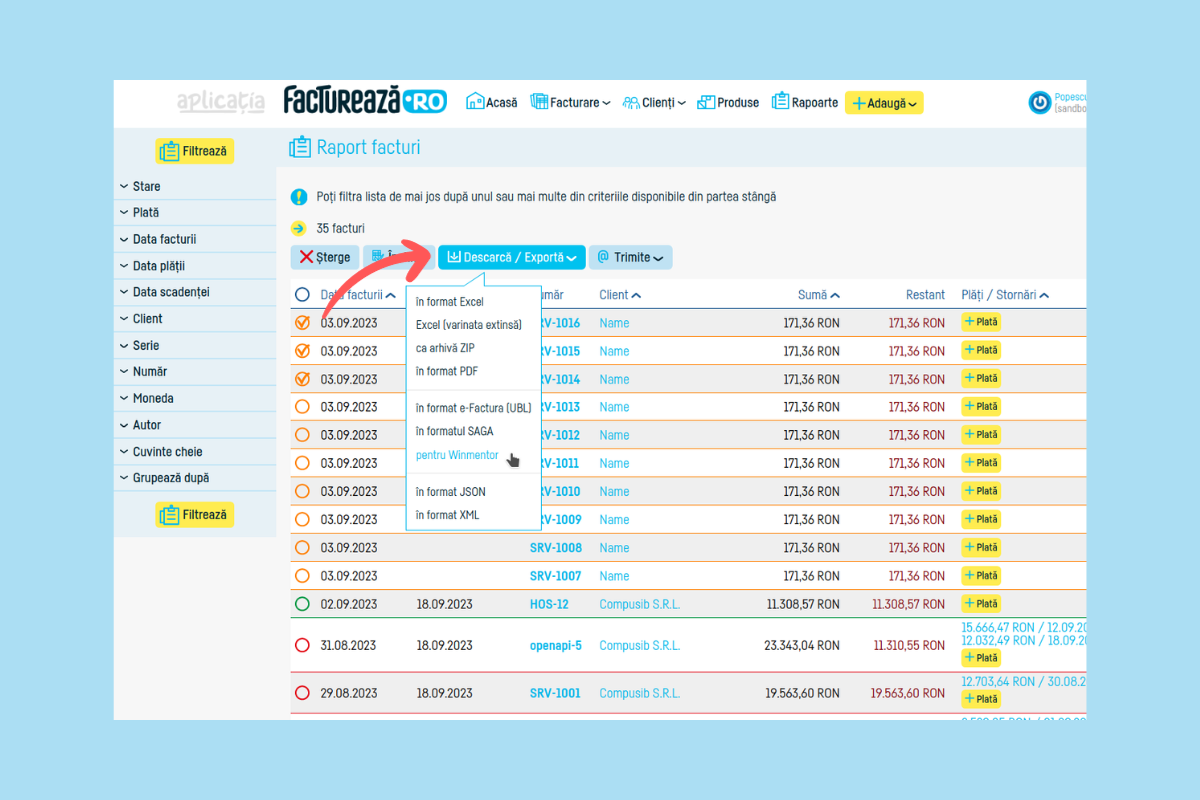1200x800 pixels.
Task: Open the Compusib S.R.L. client for HOS-12
Action: (639, 604)
